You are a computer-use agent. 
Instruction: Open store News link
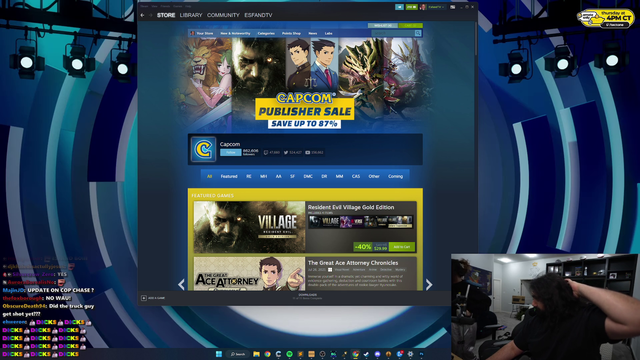[x=313, y=33]
